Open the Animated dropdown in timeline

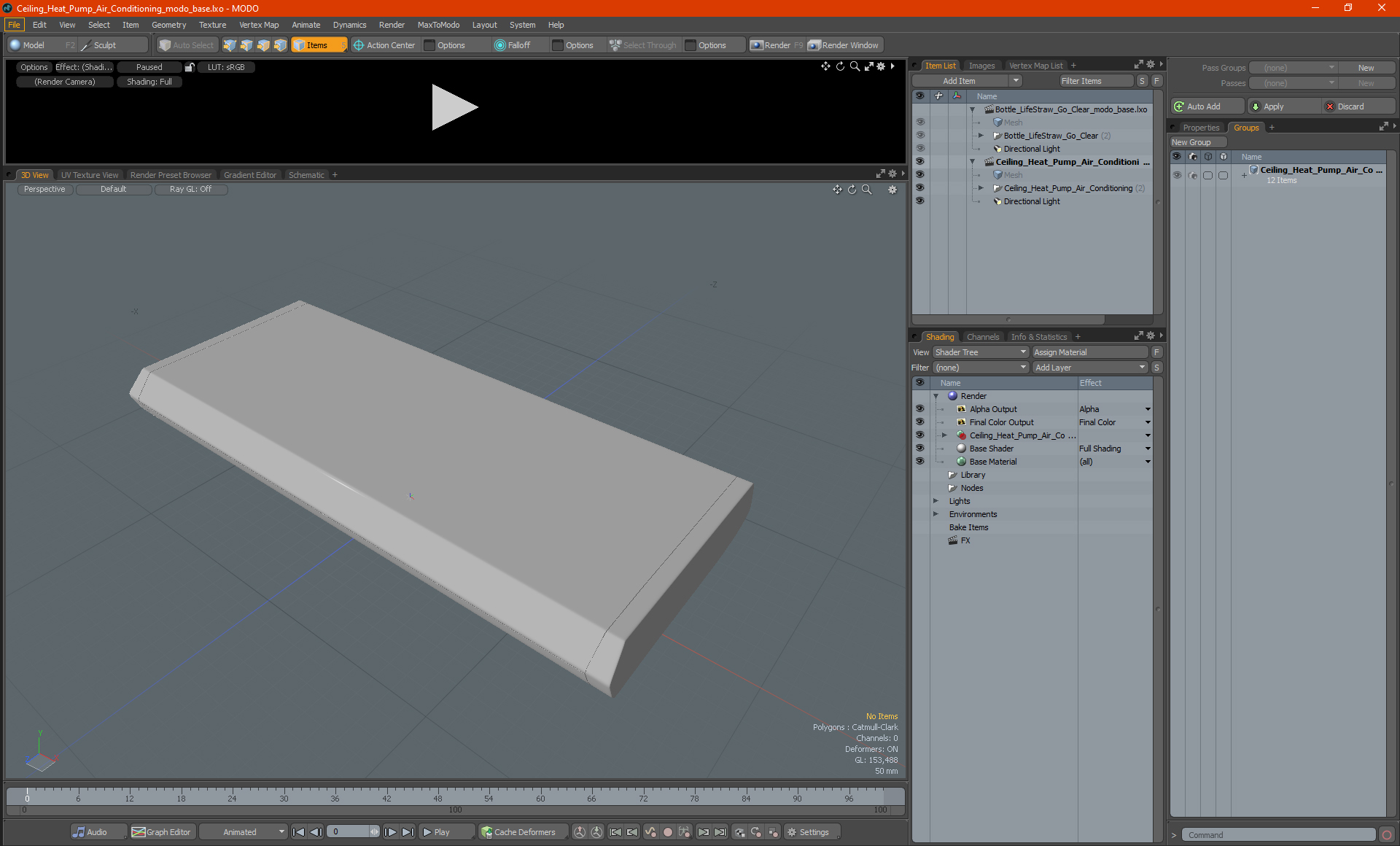[x=243, y=832]
